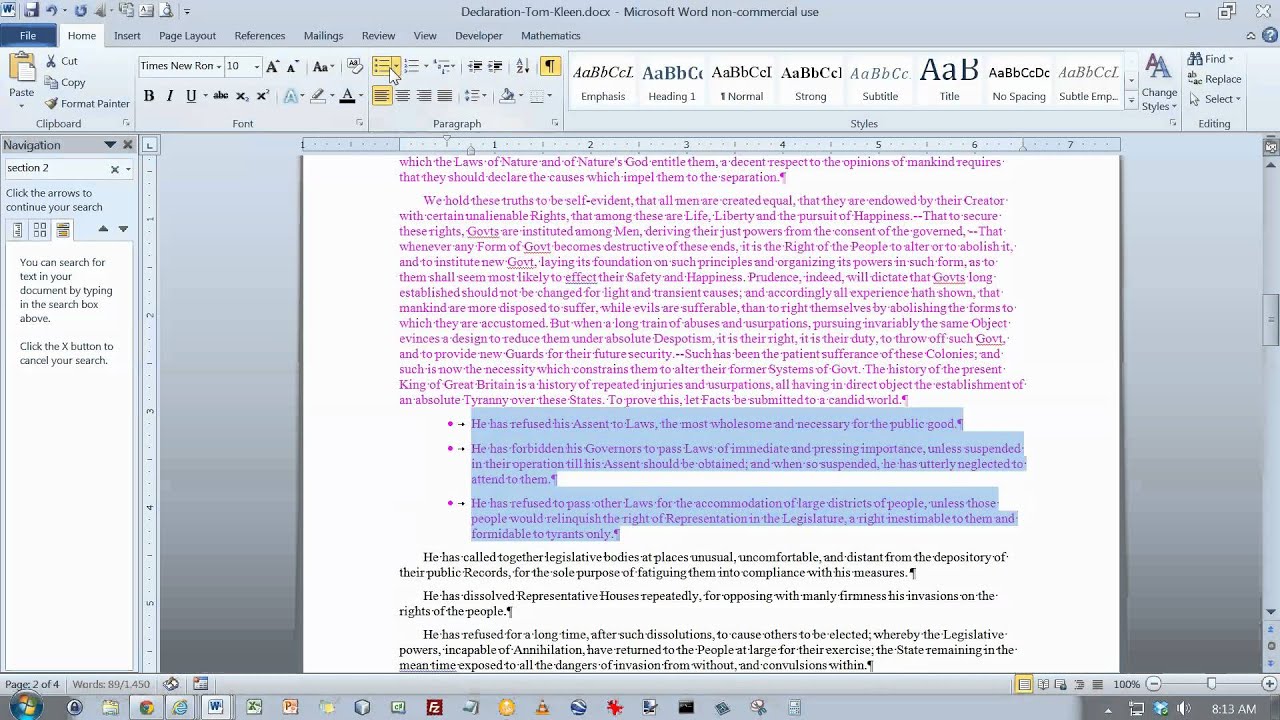Viewport: 1280px width, 720px height.
Task: Shrink font size with the small A
Action: [292, 66]
